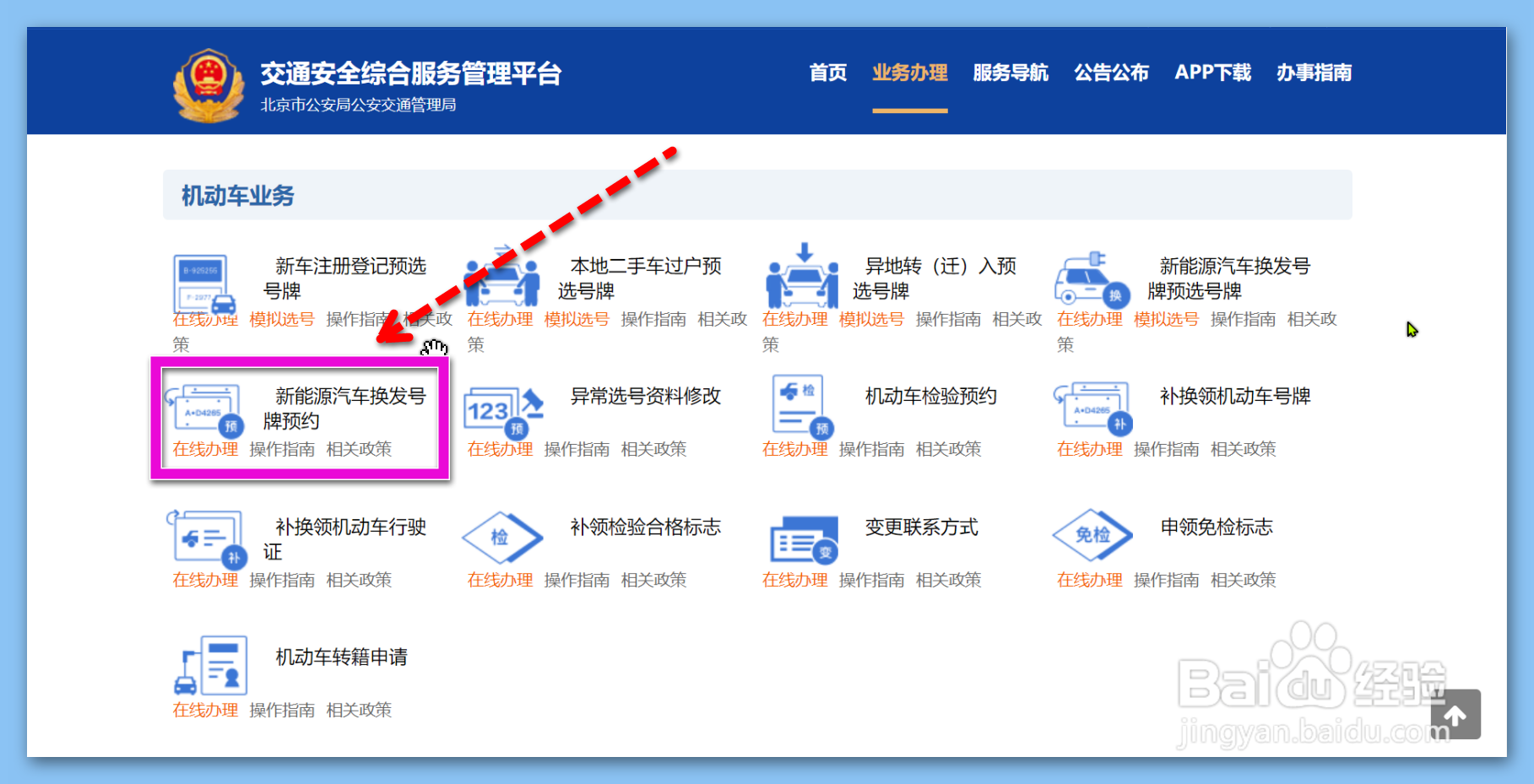Click the scroll-to-top arrow button

(x=1455, y=716)
